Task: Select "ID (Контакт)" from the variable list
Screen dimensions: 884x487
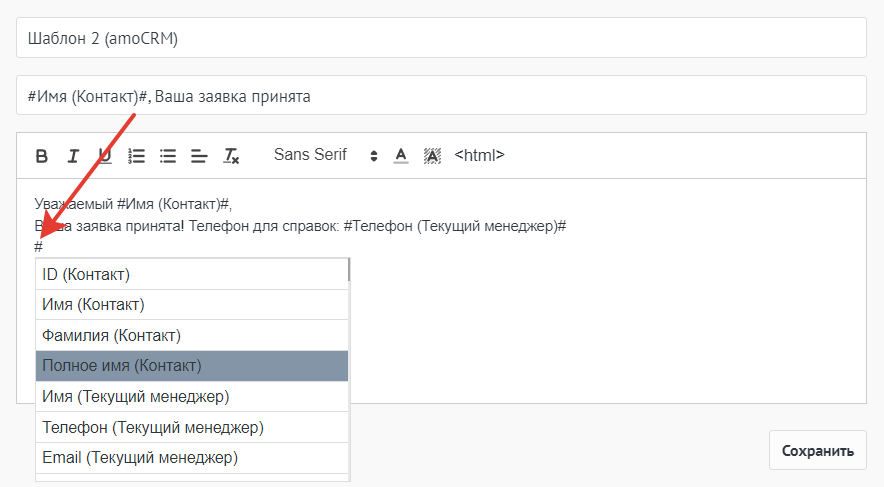Action: click(x=192, y=275)
